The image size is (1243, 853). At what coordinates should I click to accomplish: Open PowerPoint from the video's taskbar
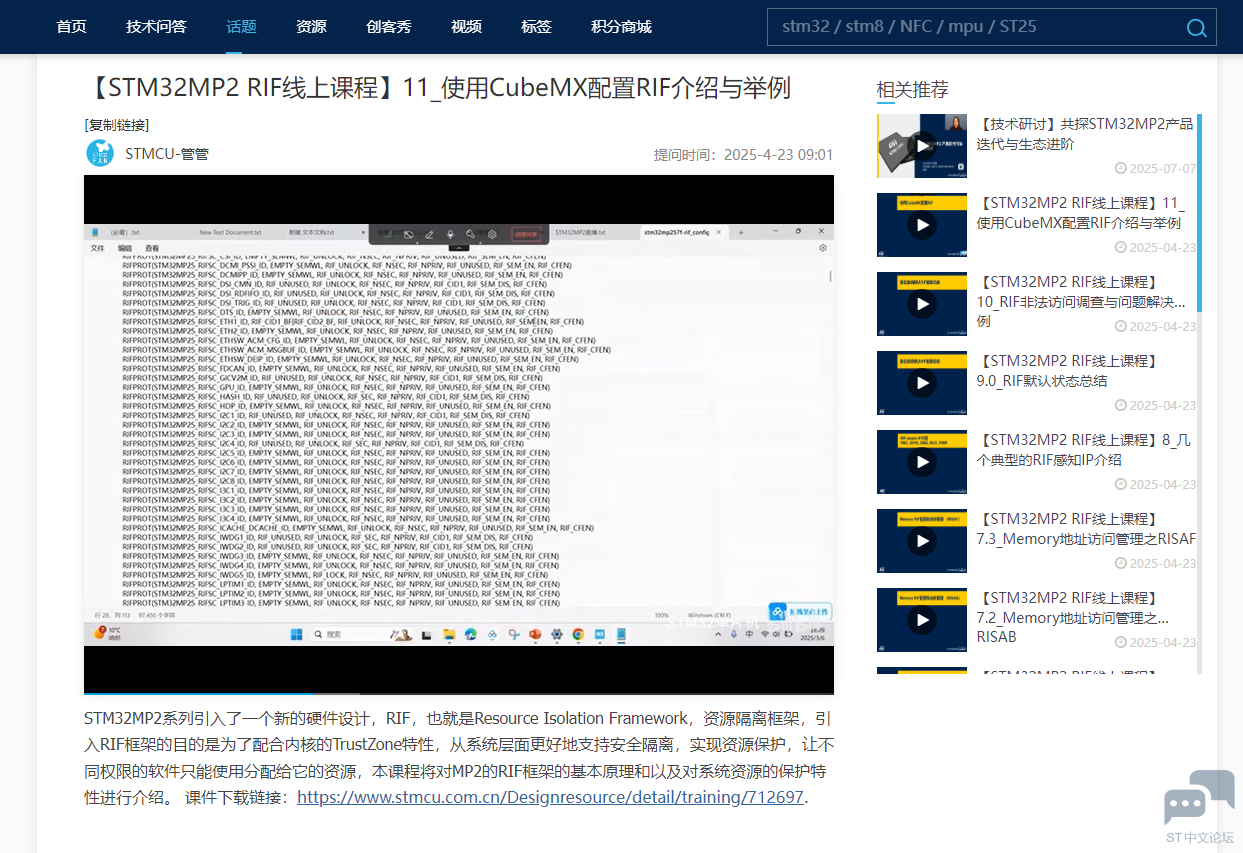[536, 634]
